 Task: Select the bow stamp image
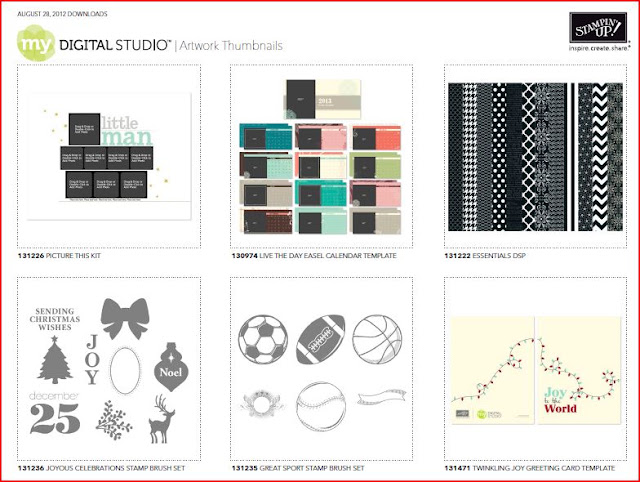click(x=125, y=318)
